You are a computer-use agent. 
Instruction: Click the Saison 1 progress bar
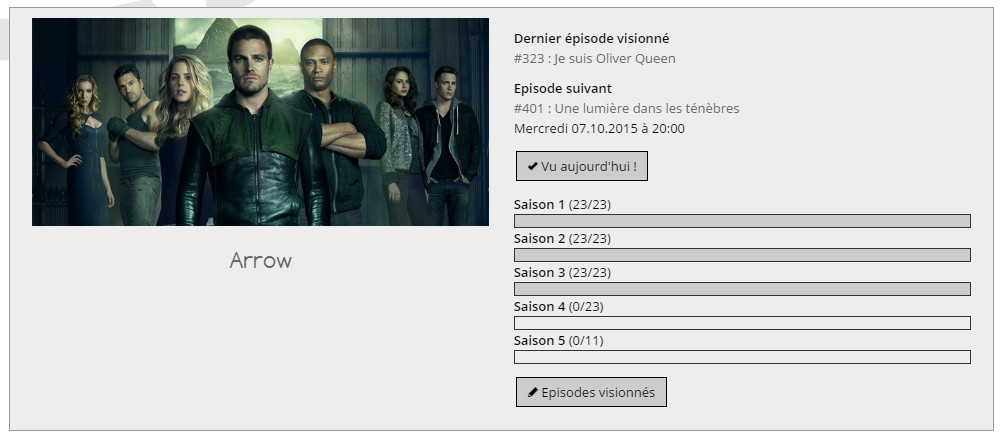click(x=742, y=221)
